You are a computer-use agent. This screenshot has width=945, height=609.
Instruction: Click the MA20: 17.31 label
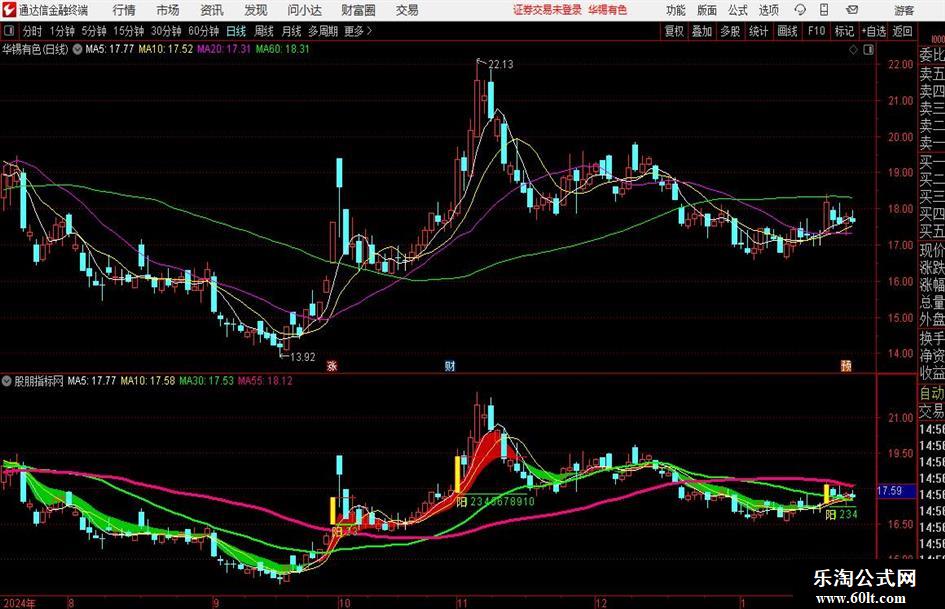pyautogui.click(x=224, y=49)
